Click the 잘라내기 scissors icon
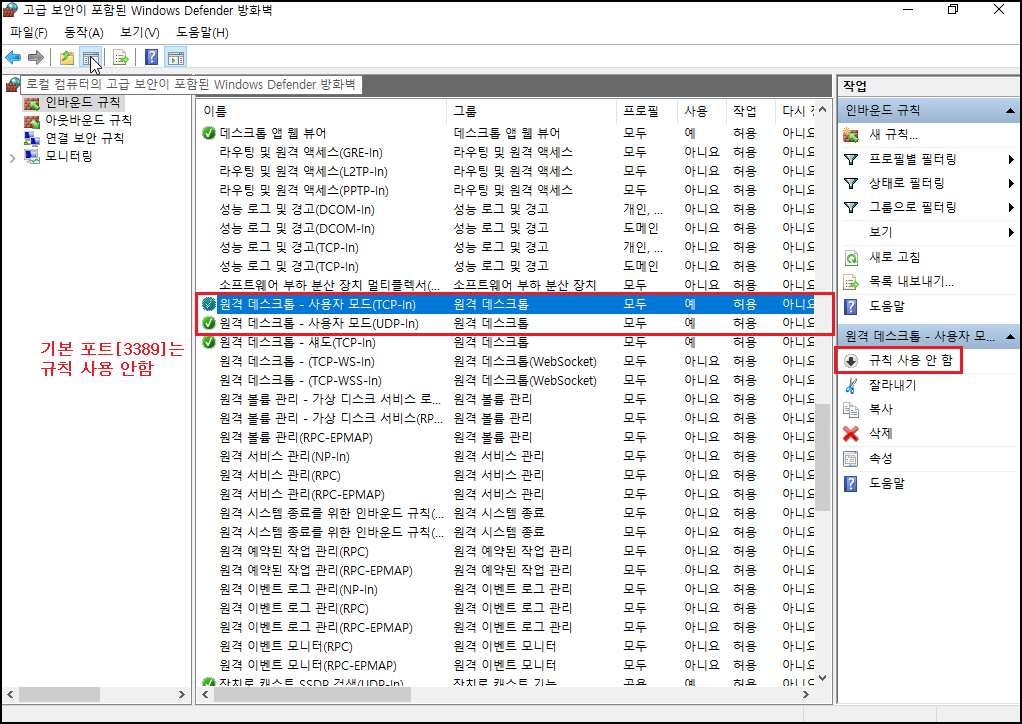 [x=851, y=385]
